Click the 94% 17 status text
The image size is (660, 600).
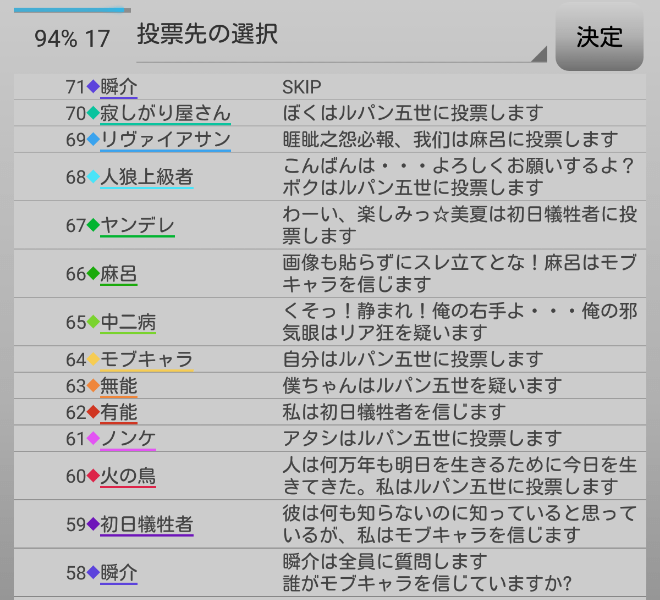[x=72, y=39]
